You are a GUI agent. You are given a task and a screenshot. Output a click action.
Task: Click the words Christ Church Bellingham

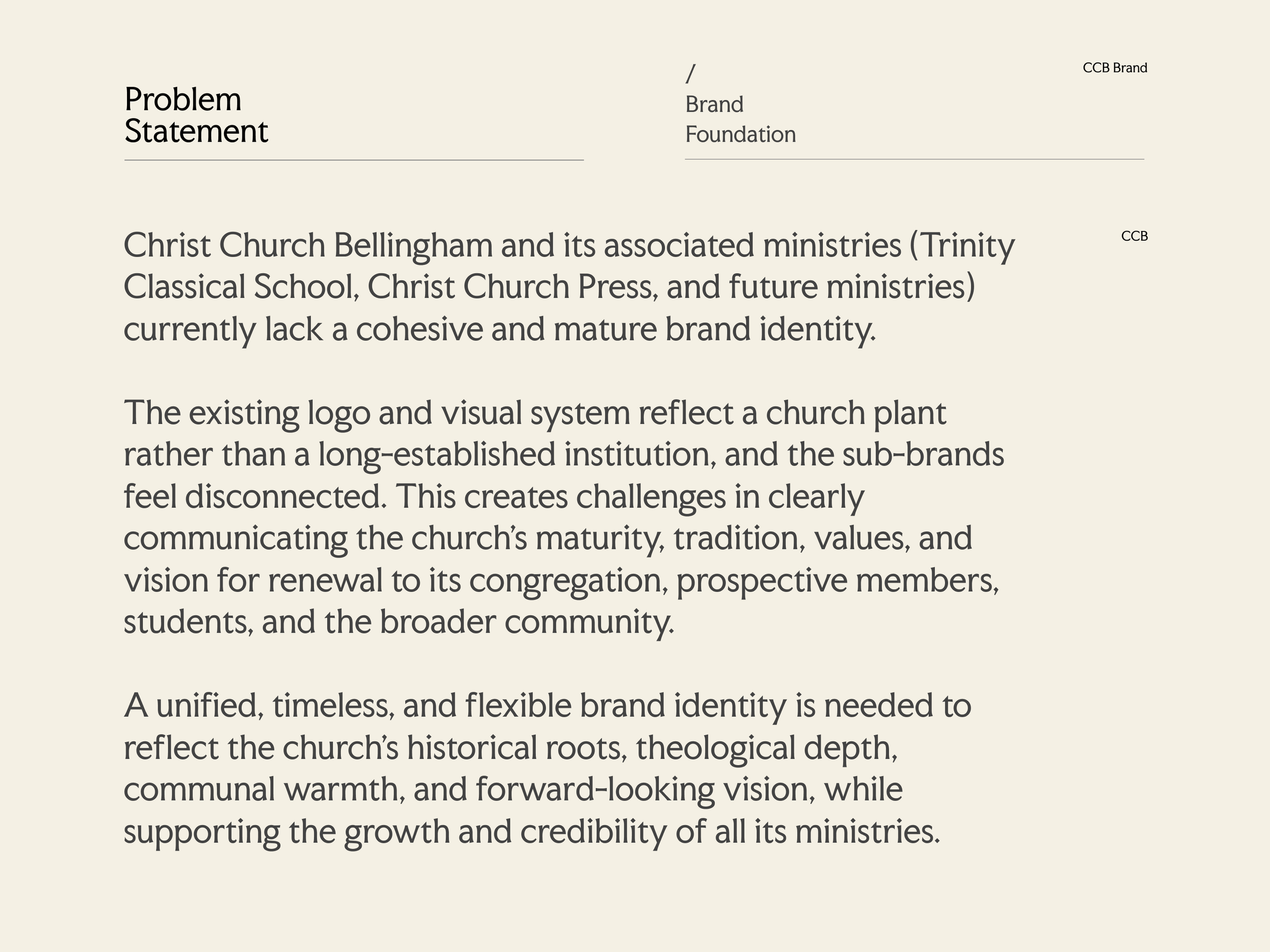(308, 246)
